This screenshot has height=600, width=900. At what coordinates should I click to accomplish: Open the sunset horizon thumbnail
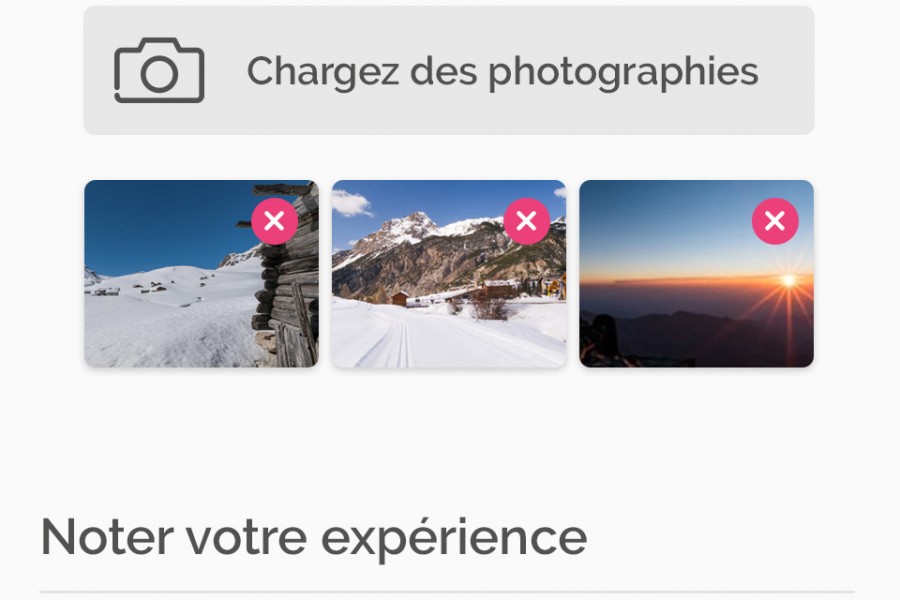point(680,260)
